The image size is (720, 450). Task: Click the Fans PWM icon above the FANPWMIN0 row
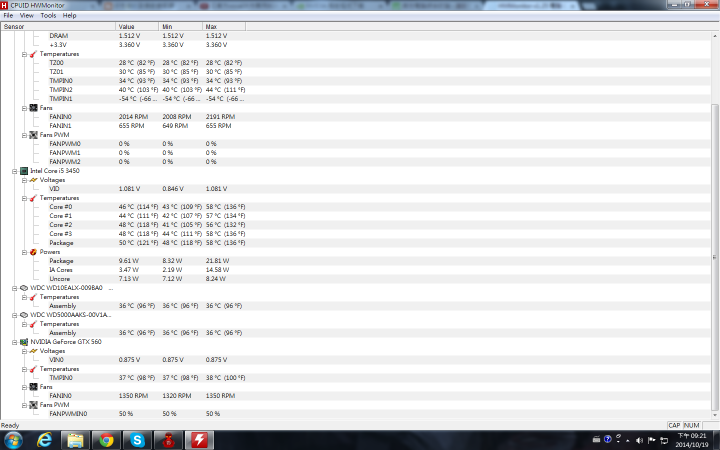[x=33, y=405]
